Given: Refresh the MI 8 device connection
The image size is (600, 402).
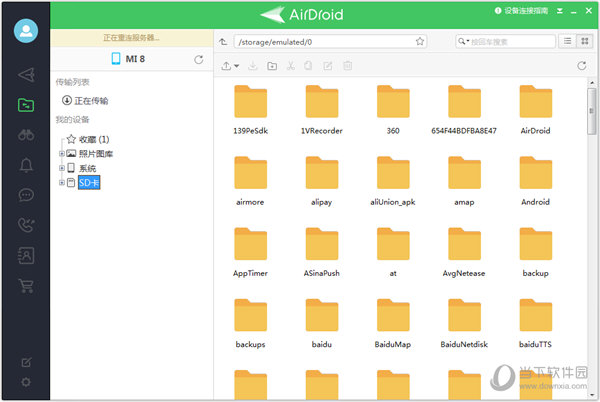Looking at the screenshot, I should point(199,59).
